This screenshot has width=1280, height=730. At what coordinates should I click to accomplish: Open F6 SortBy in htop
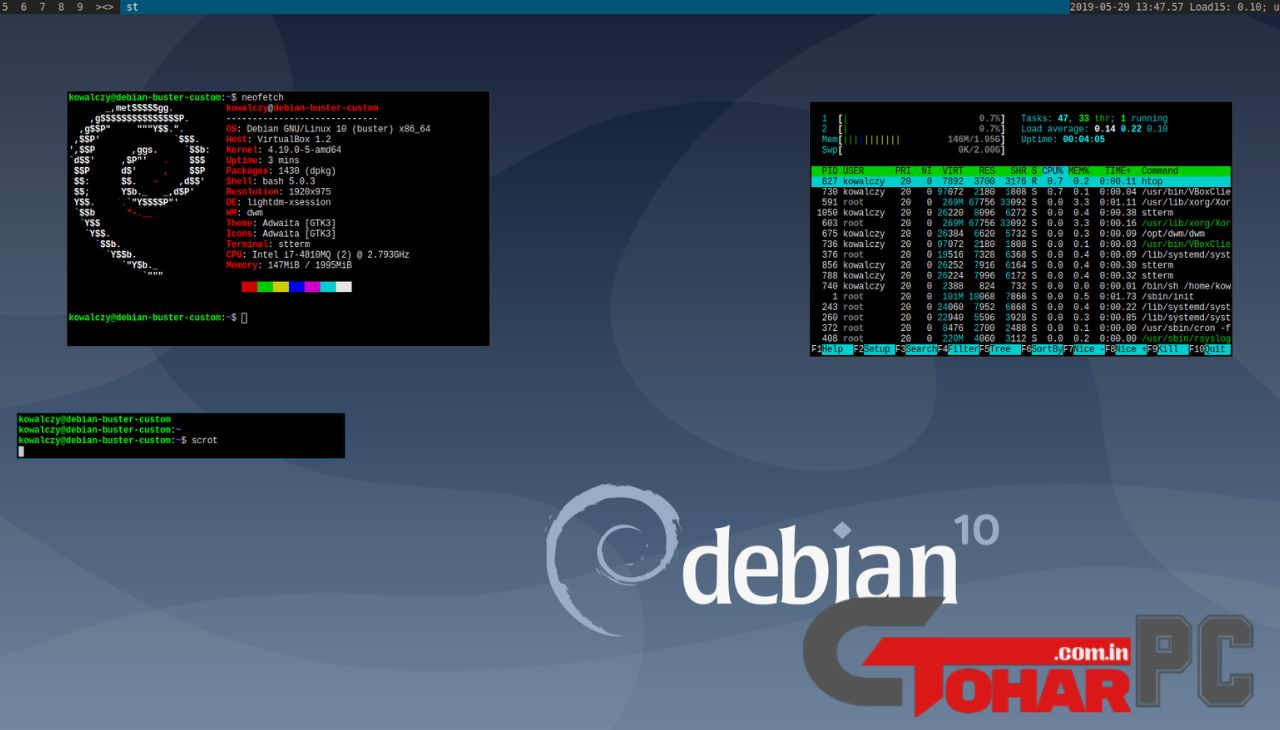(1043, 350)
